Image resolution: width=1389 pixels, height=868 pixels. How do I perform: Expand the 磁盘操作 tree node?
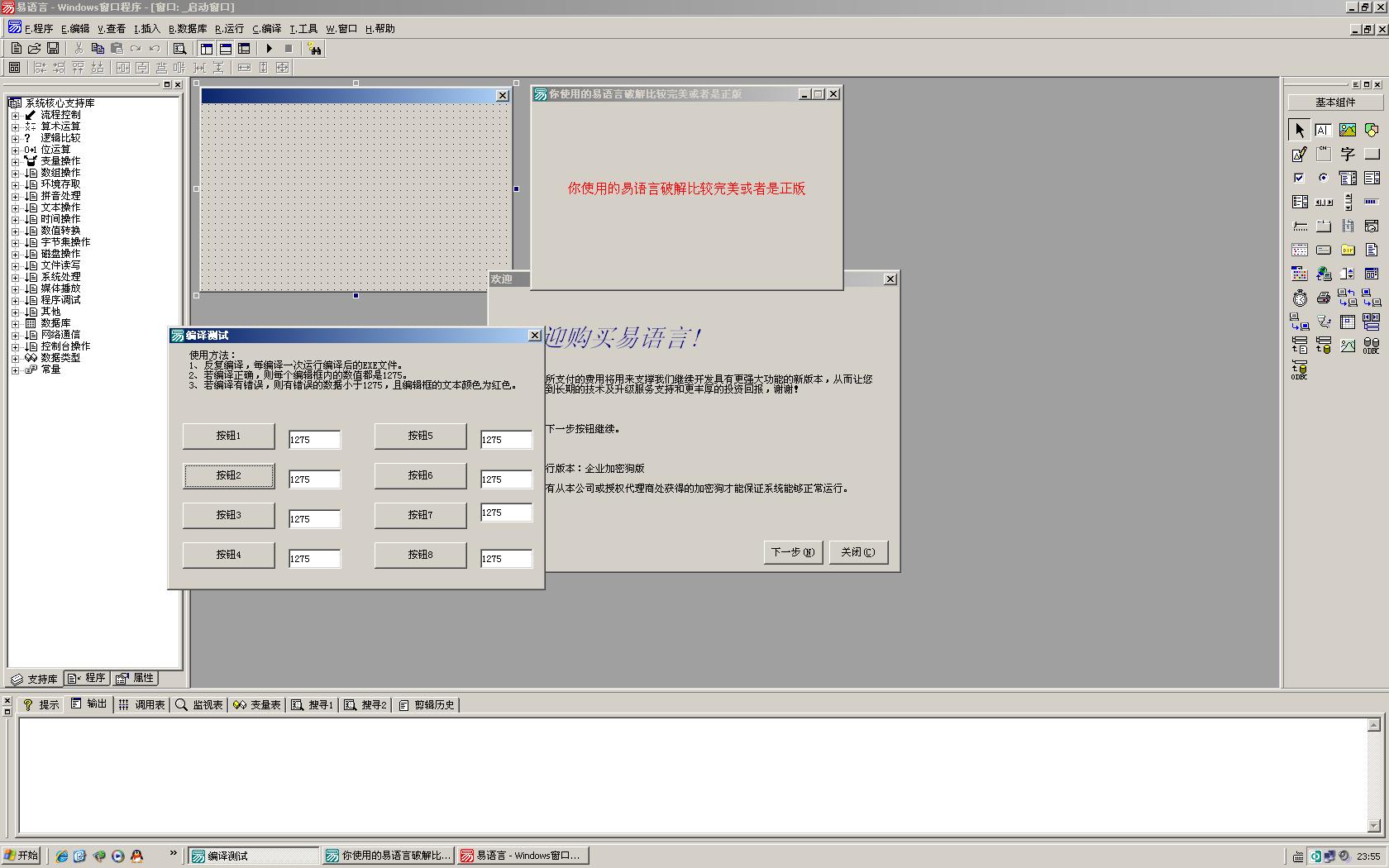tap(15, 254)
